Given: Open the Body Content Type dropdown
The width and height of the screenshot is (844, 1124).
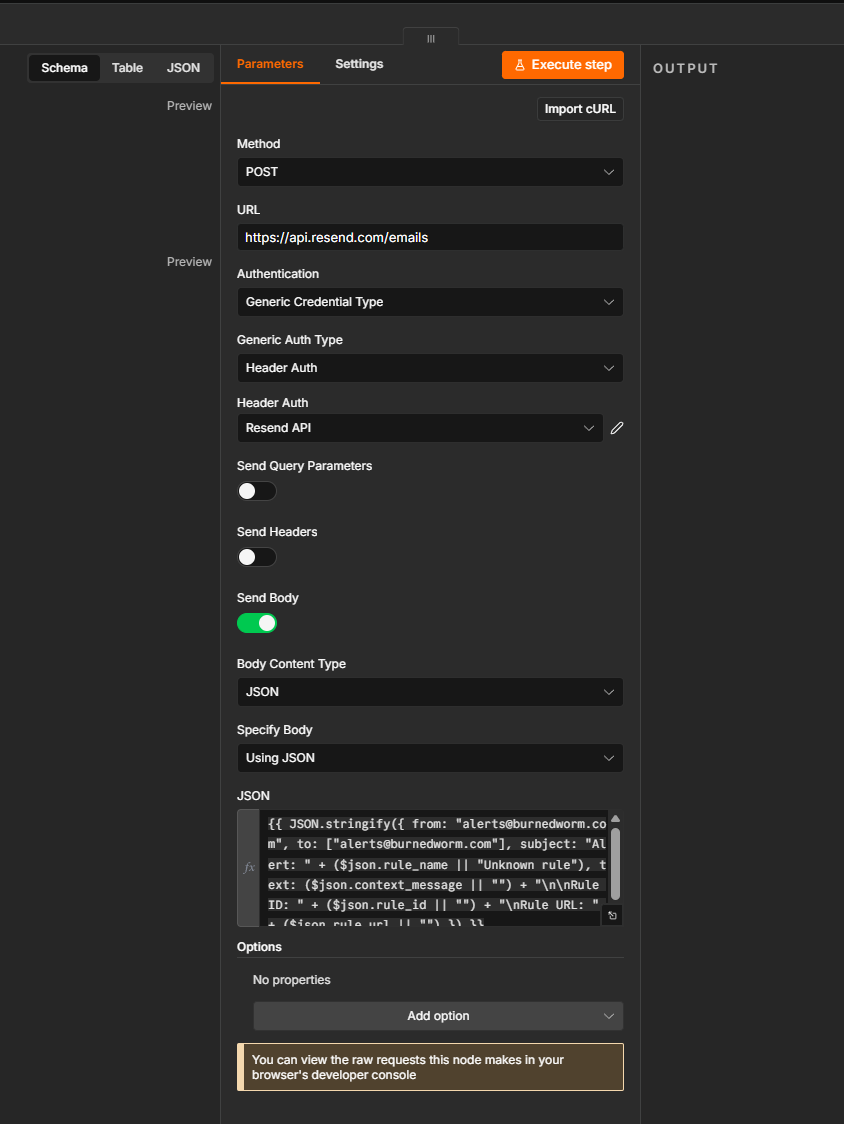Looking at the screenshot, I should [x=430, y=692].
